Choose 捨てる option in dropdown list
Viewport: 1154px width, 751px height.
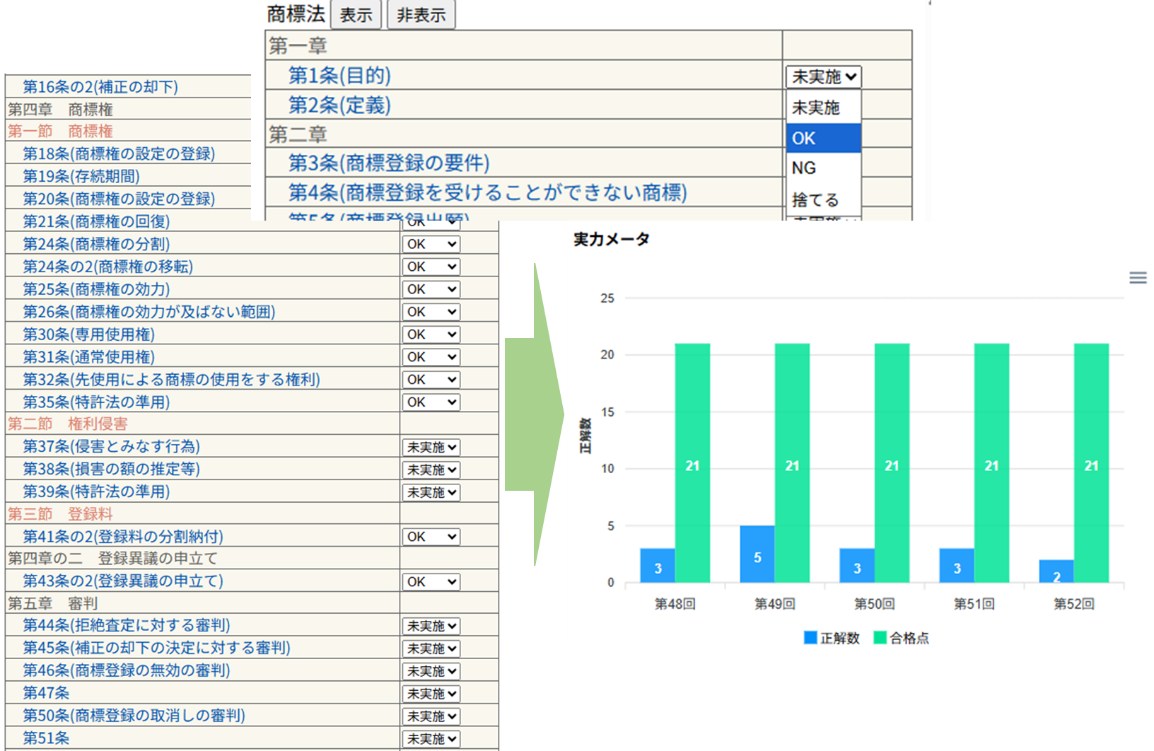click(823, 199)
